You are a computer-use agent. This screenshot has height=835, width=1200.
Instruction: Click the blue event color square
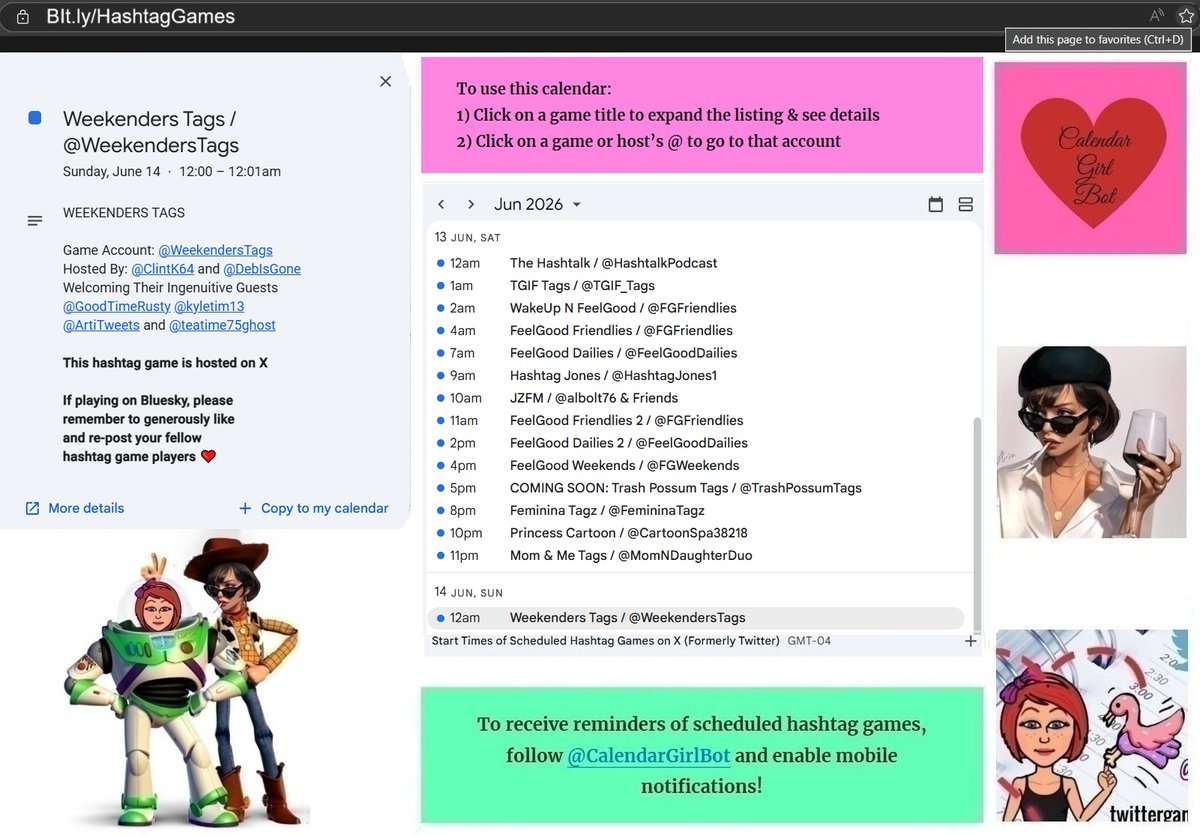click(35, 118)
